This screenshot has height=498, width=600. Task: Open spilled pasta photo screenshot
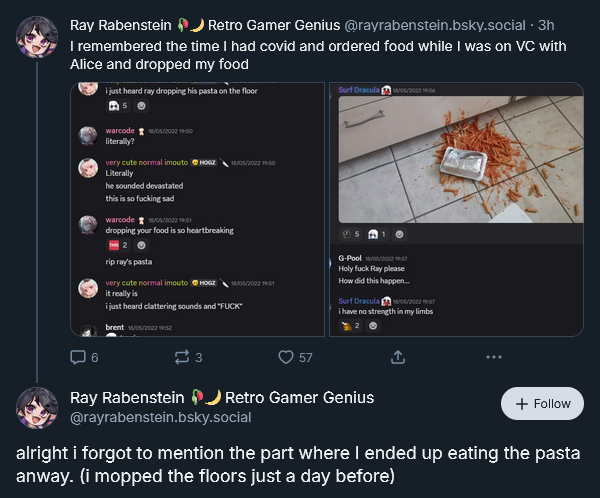coord(457,209)
